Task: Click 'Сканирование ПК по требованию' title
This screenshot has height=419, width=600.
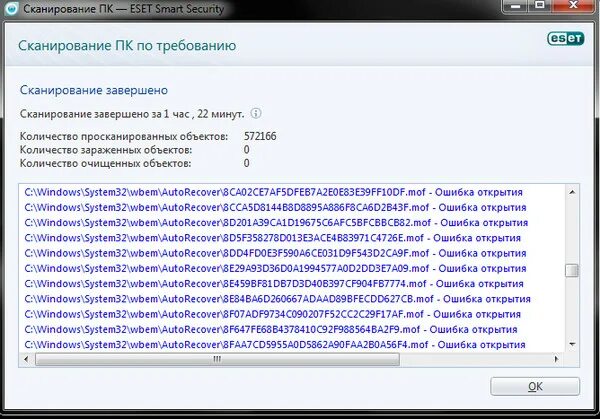Action: [x=127, y=46]
